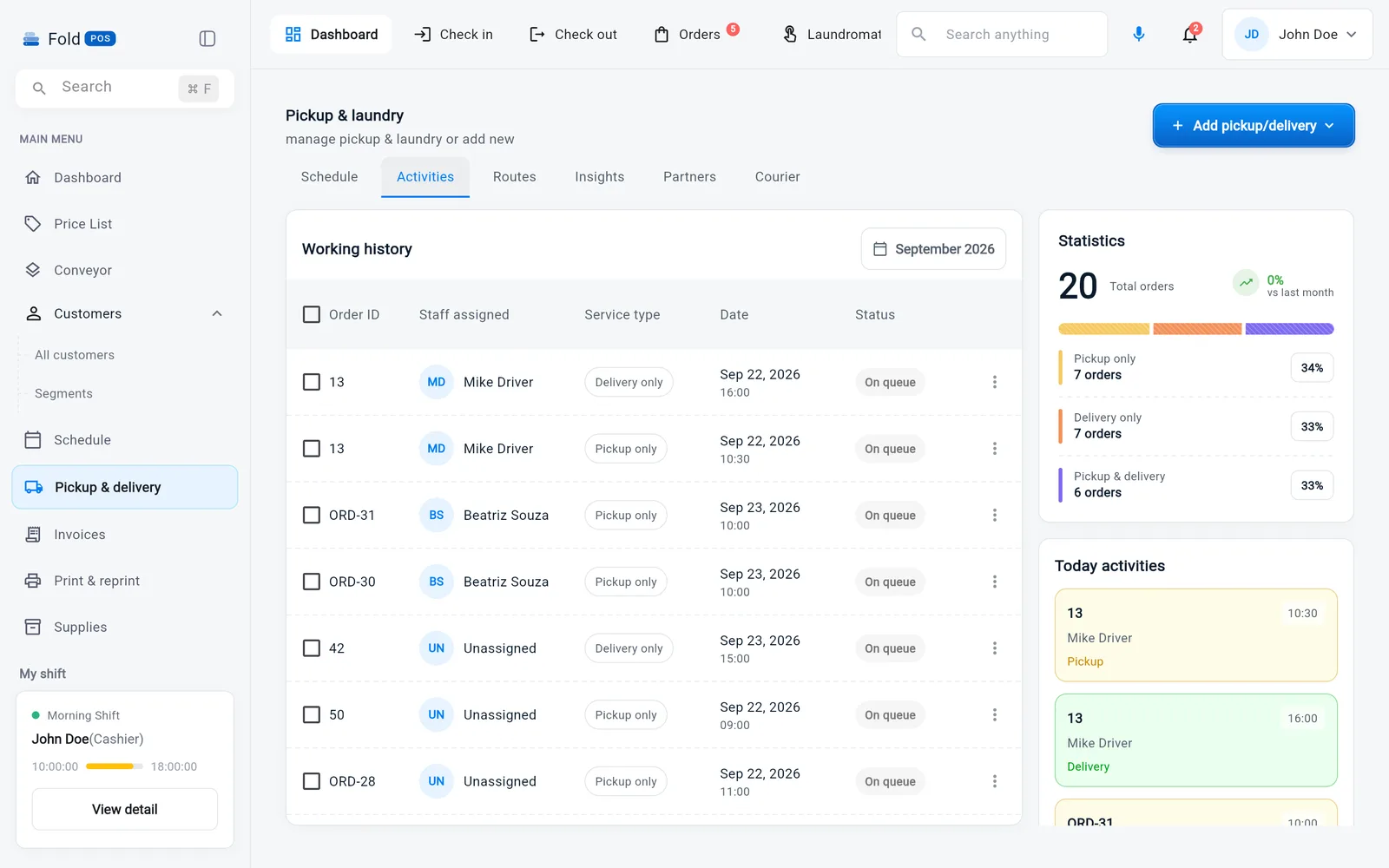Viewport: 1389px width, 868px height.
Task: Click UN avatar in order 42 row
Action: (437, 648)
